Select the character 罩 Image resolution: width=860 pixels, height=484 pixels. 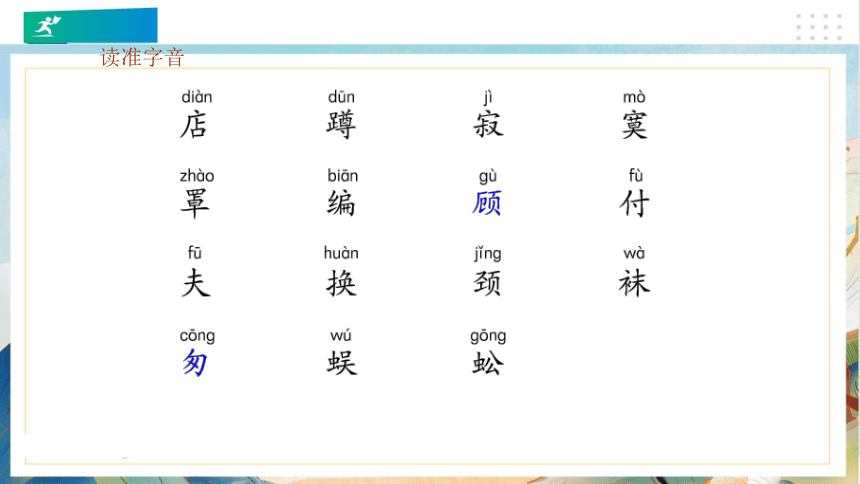(x=195, y=204)
